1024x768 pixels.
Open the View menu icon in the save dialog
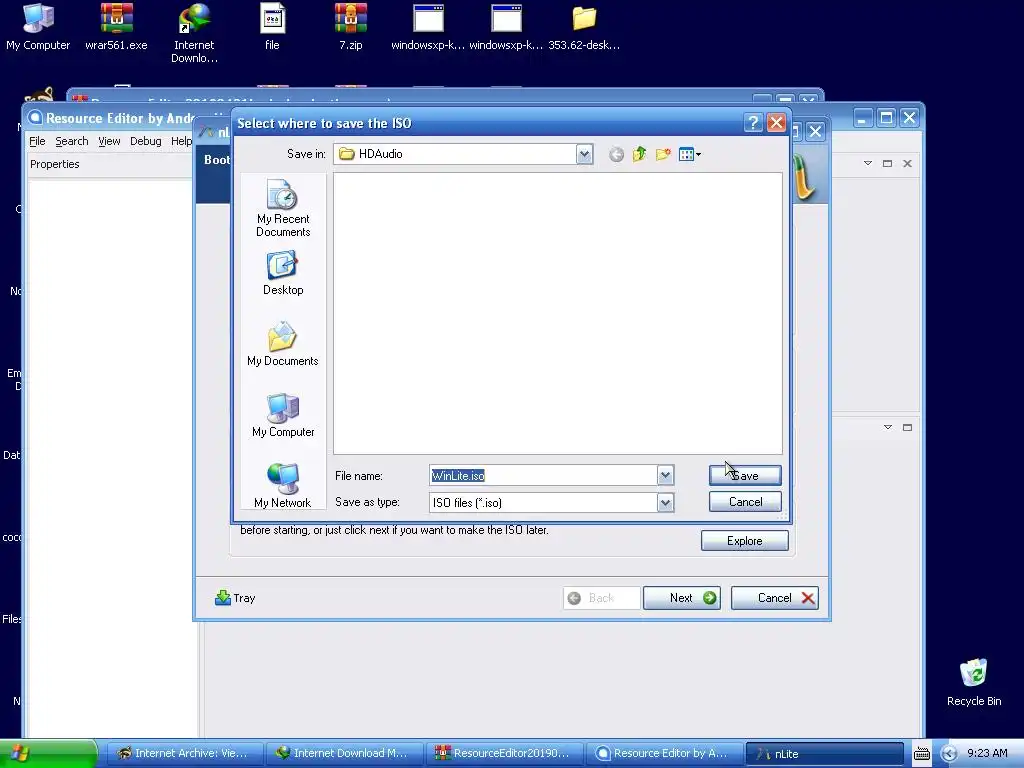coord(690,155)
